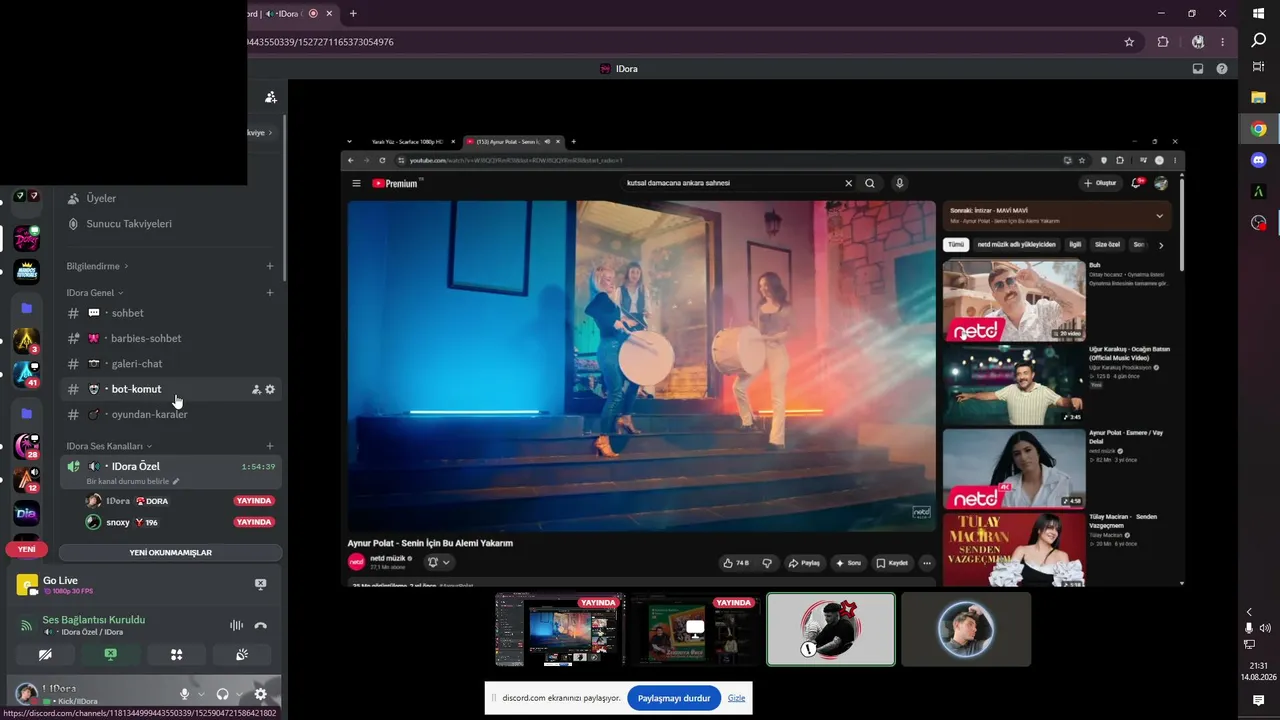Open the Chrome extensions puzzle icon

(1163, 42)
